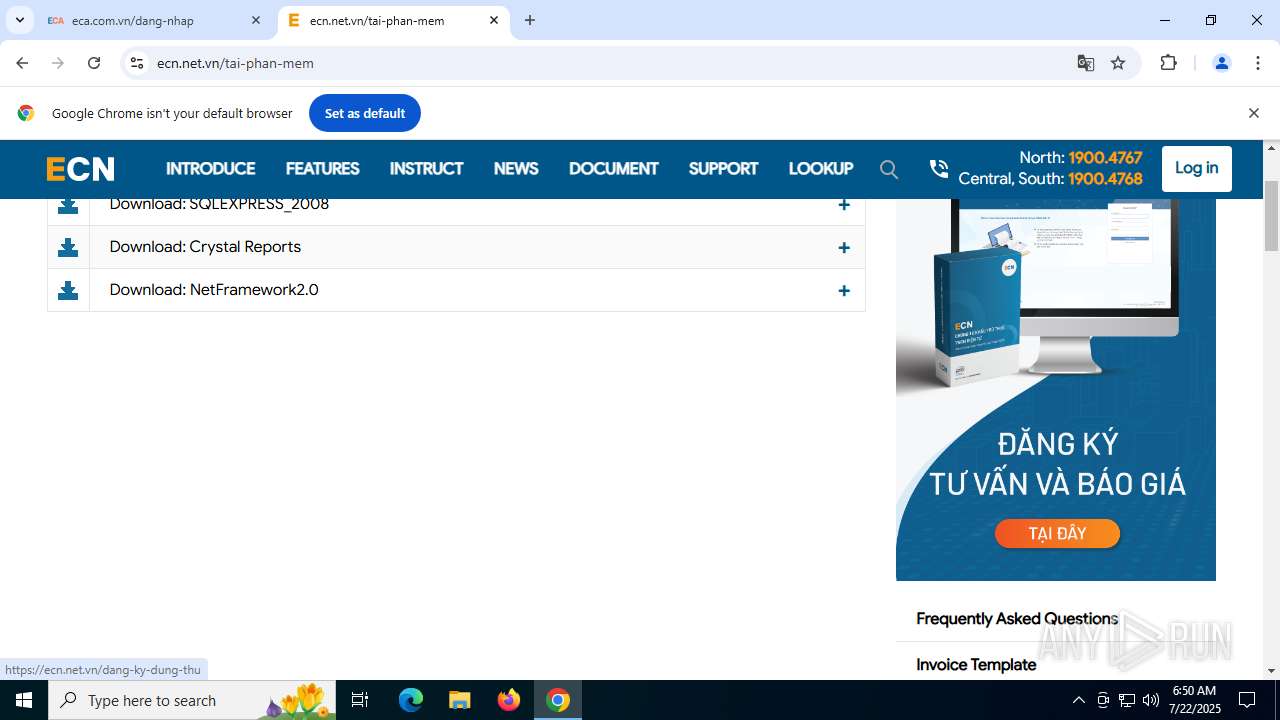Screen dimensions: 1280x720
Task: Expand the SQLEXPRESS_2008 download row
Action: point(844,204)
